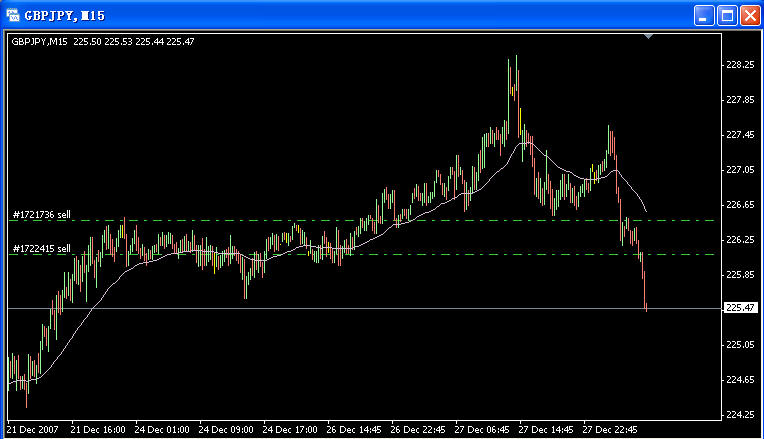The width and height of the screenshot is (764, 439).
Task: Click the 24 Dec 09:00 time label
Action: (x=226, y=430)
